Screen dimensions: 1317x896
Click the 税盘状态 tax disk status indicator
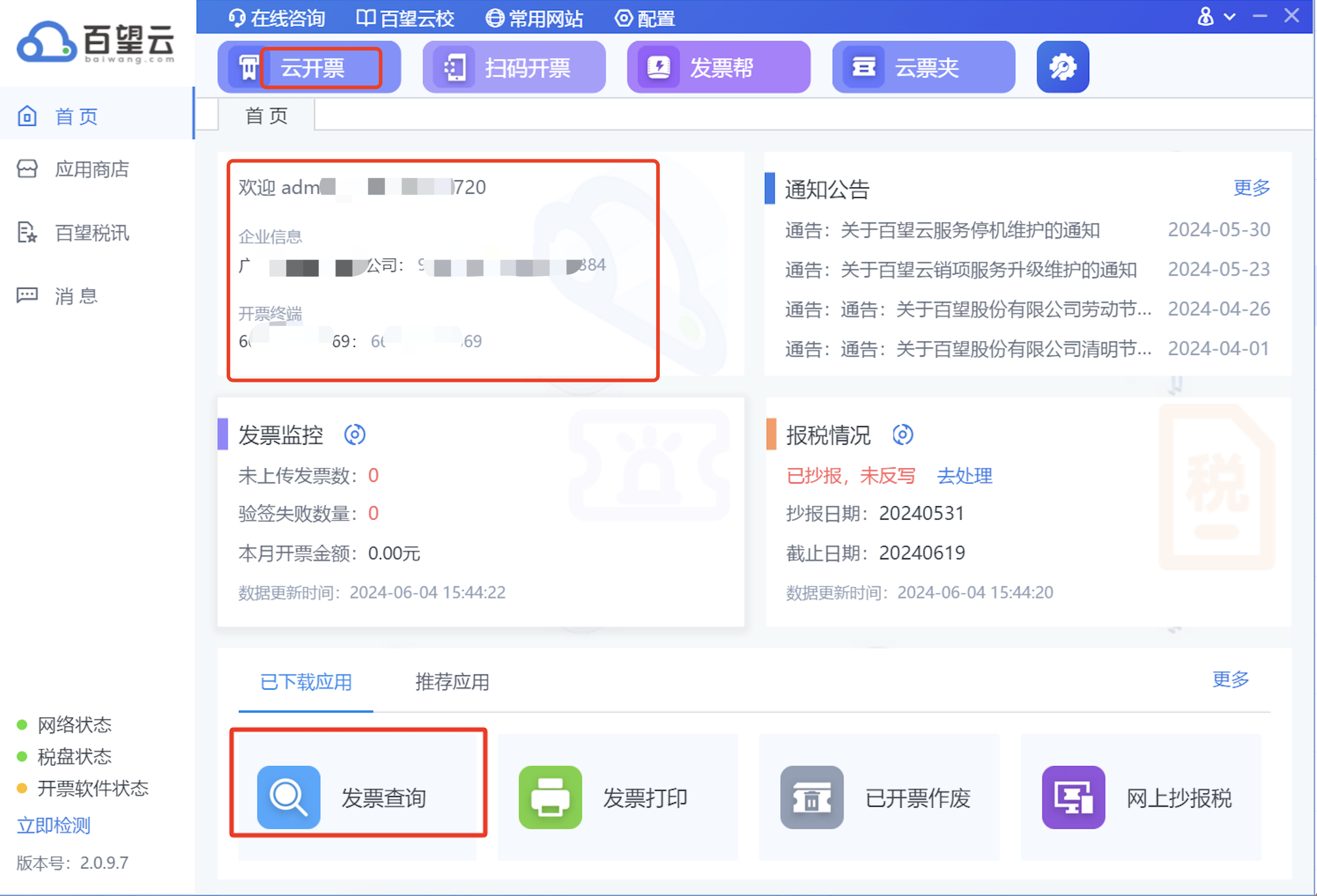(65, 756)
